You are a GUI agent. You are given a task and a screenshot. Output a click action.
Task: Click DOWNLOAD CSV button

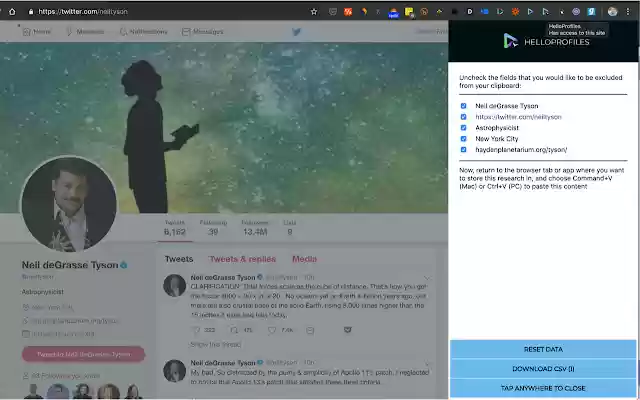pyautogui.click(x=543, y=369)
